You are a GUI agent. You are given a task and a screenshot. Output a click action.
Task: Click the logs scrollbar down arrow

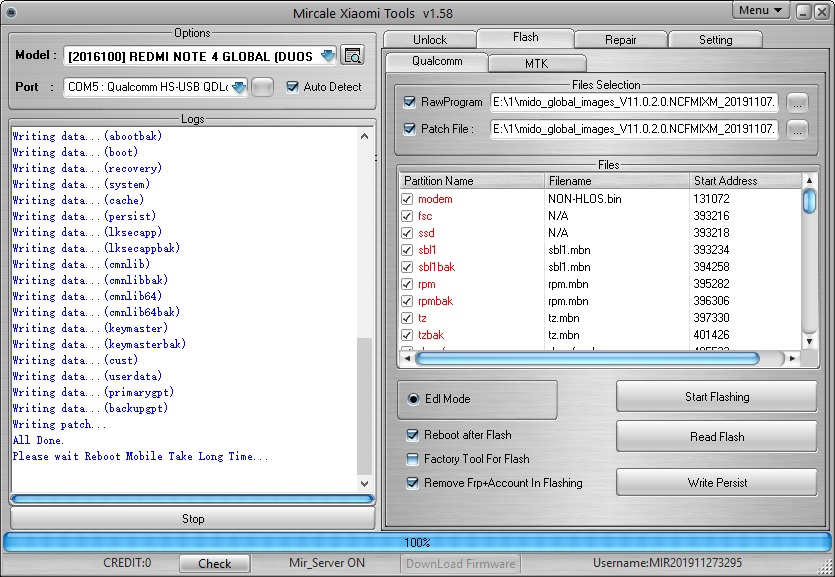point(364,483)
